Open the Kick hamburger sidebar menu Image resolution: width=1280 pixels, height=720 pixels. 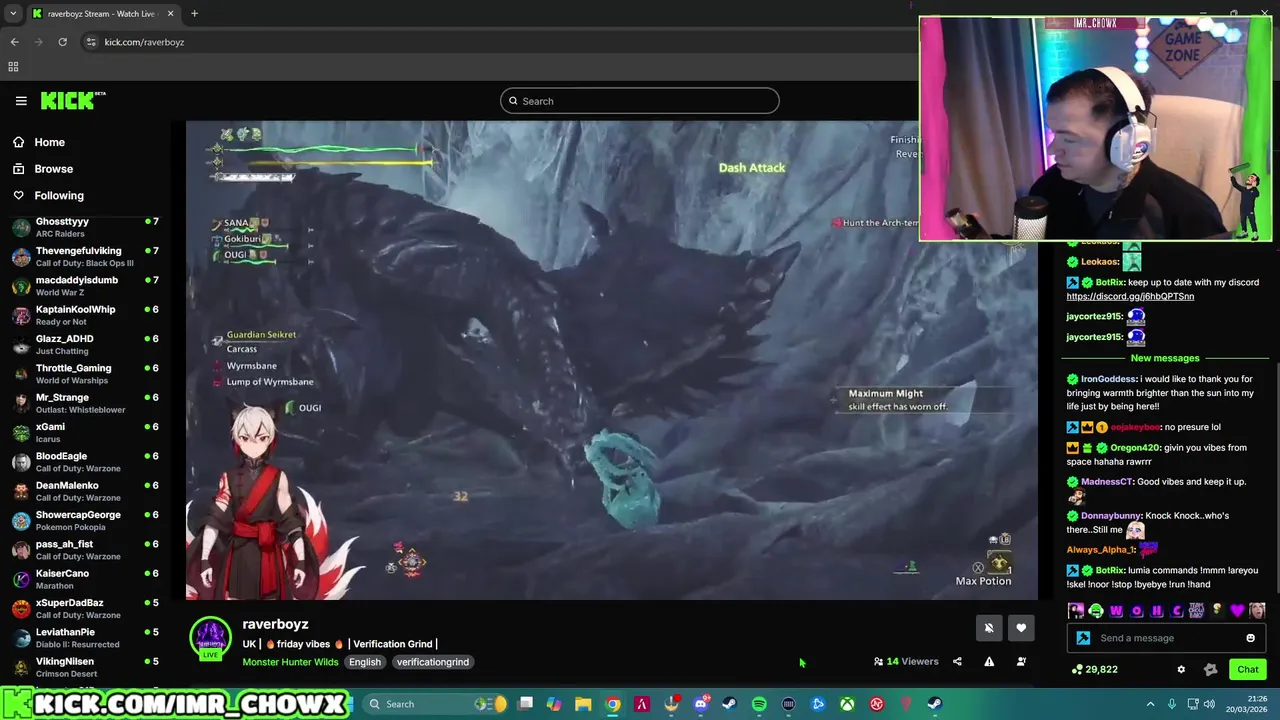[21, 101]
